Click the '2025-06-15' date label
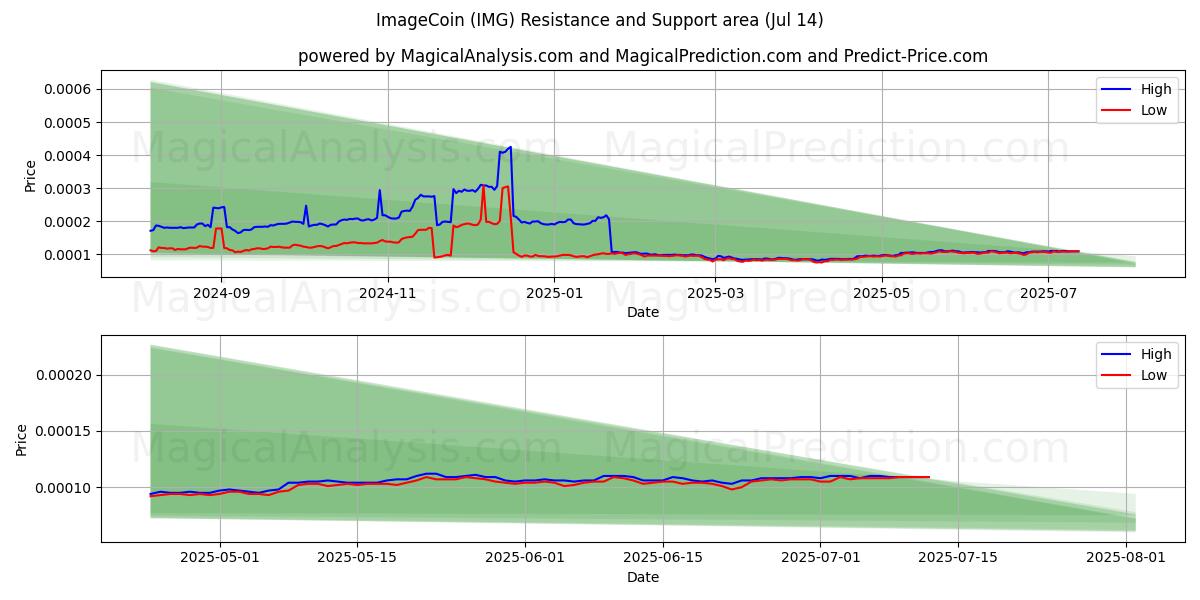The image size is (1200, 600). [x=663, y=559]
